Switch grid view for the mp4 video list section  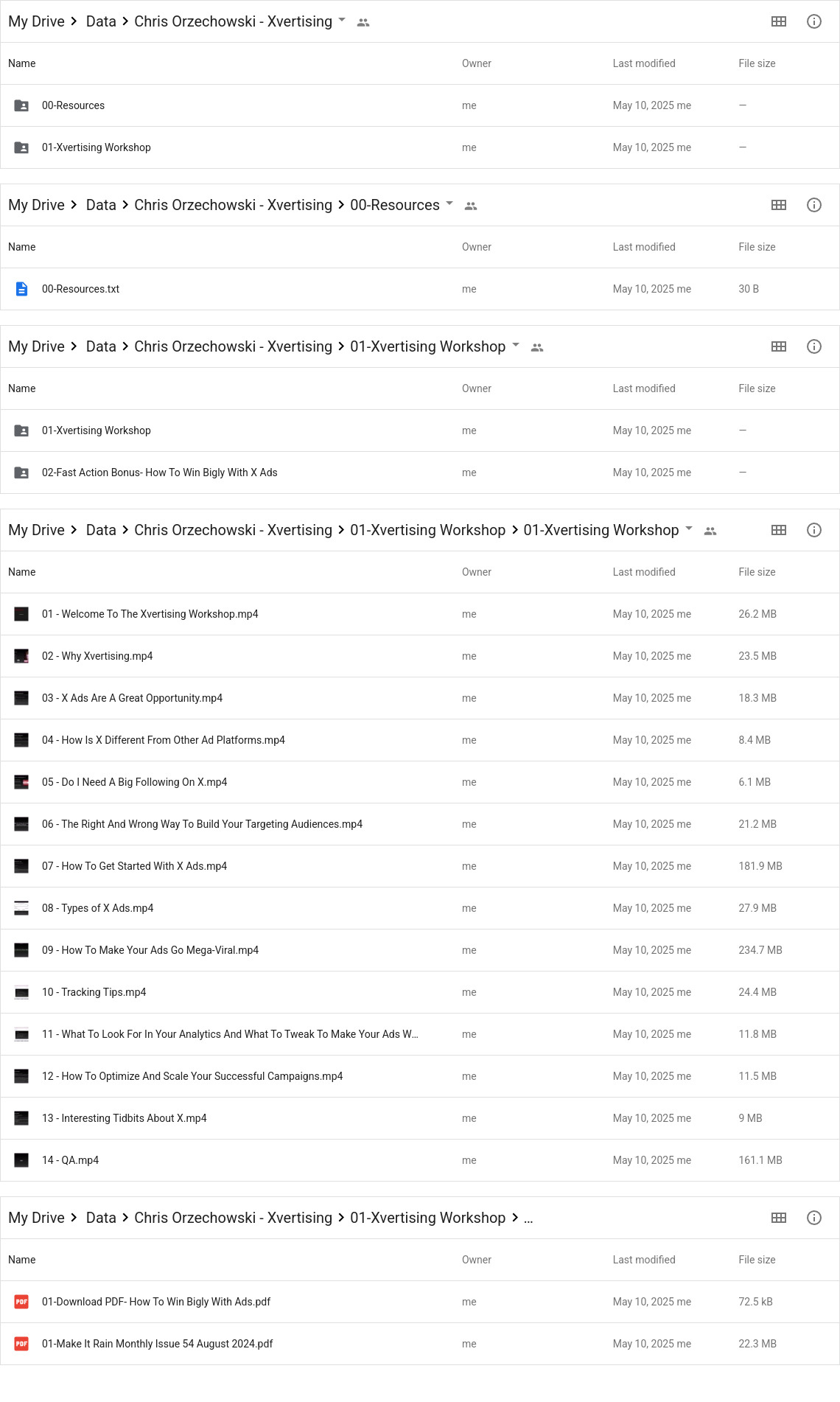[x=778, y=530]
